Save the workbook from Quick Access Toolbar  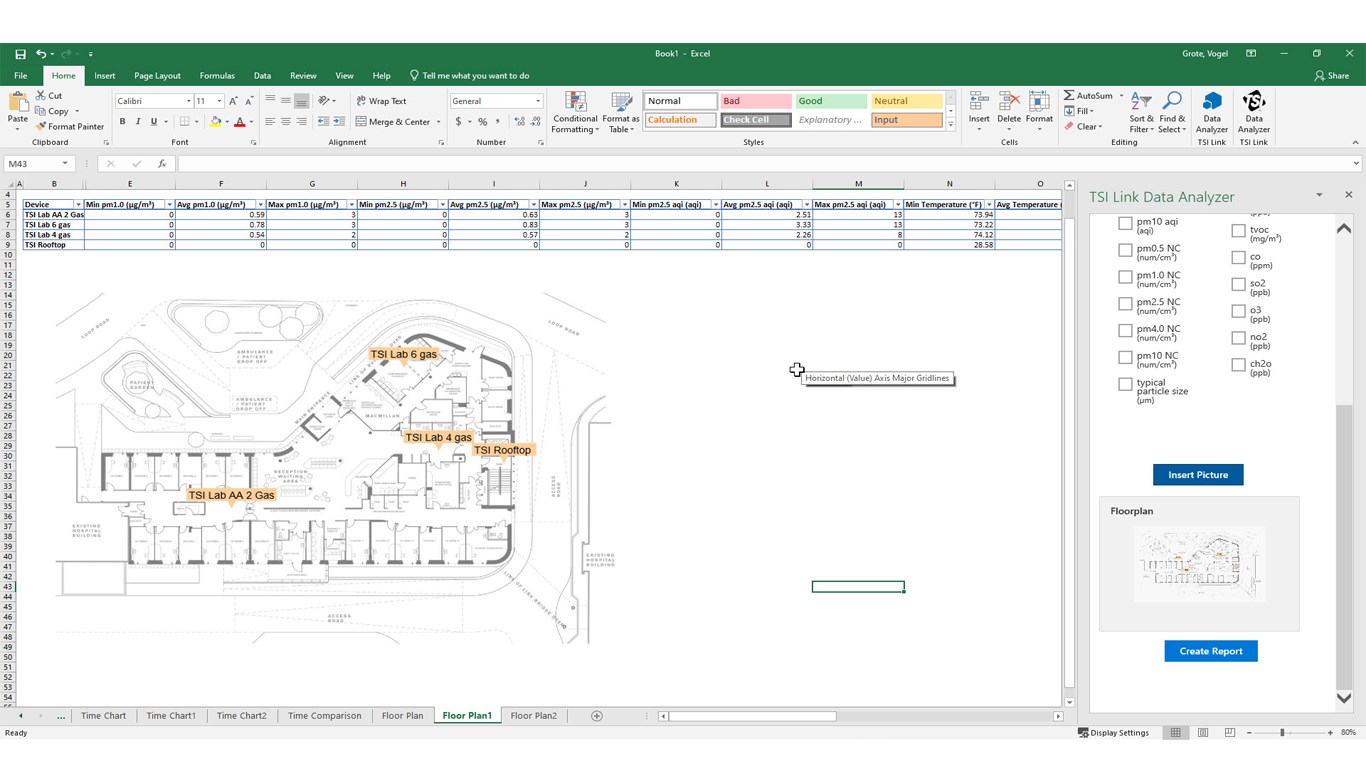(x=20, y=54)
